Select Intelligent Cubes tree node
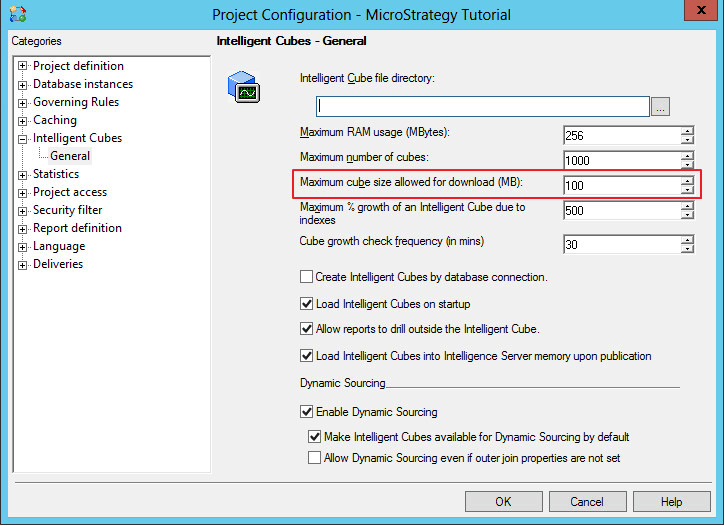Viewport: 725px width, 526px height. point(77,138)
